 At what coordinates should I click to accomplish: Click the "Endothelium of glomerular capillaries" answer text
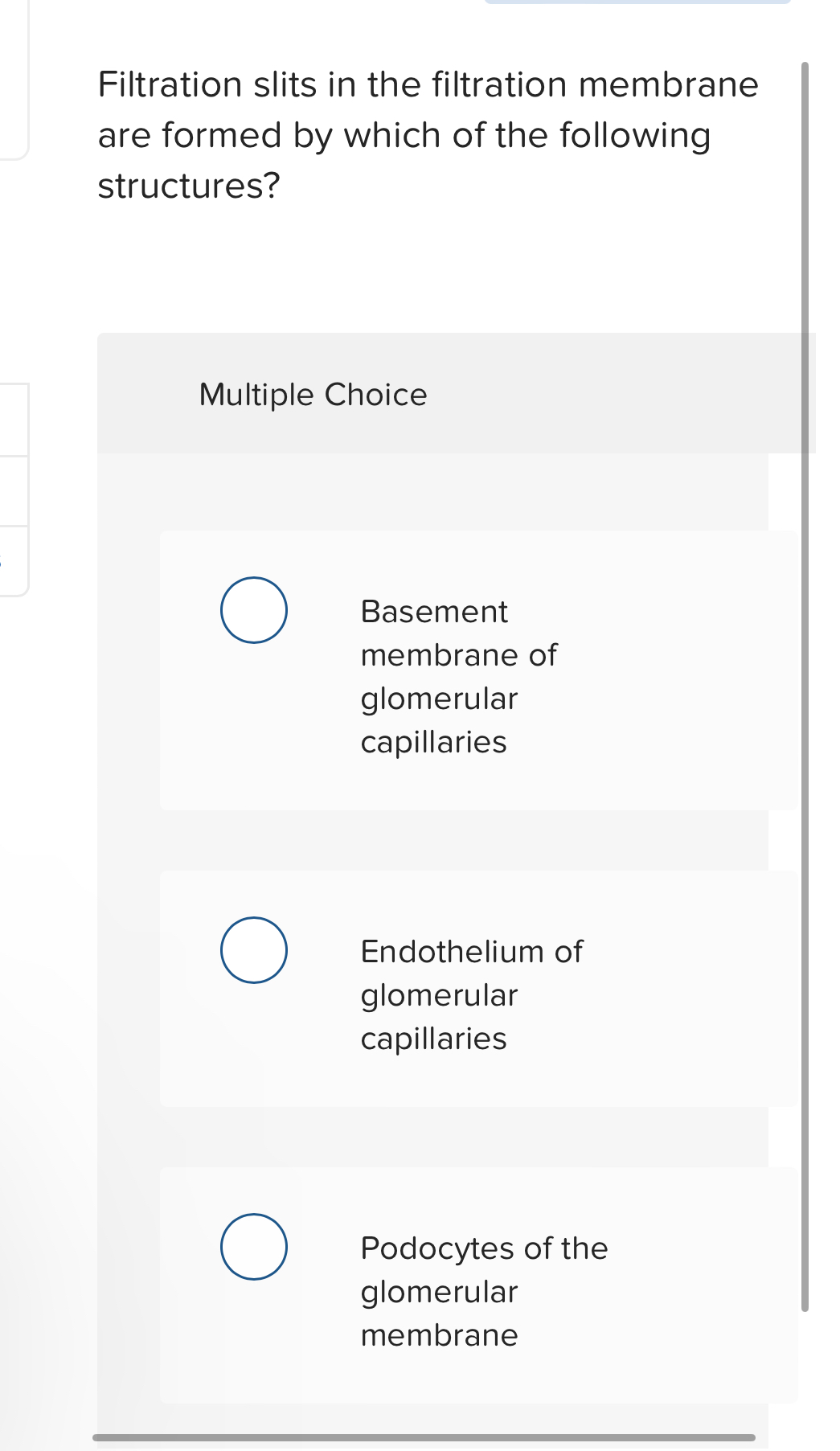coord(471,994)
